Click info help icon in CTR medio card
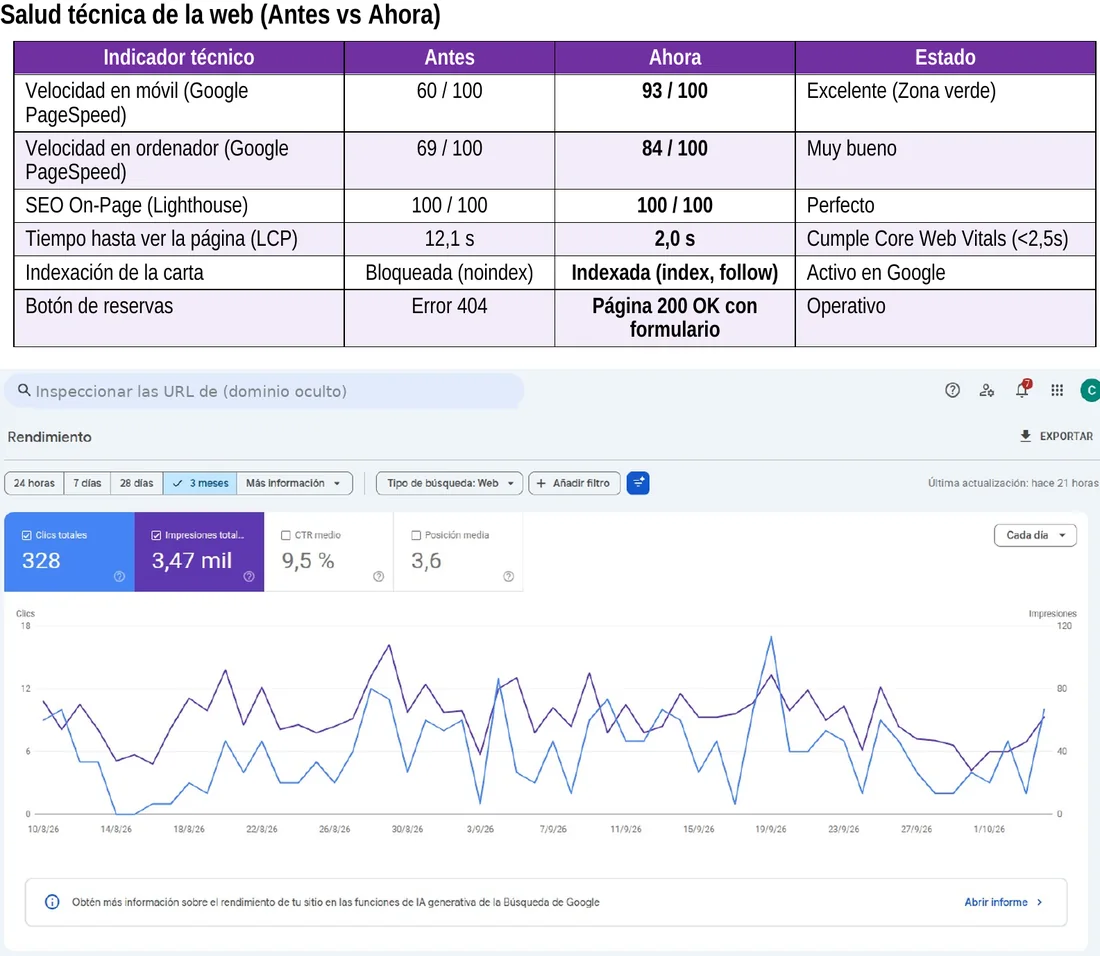Screen dimensions: 1100x956 pos(379,576)
